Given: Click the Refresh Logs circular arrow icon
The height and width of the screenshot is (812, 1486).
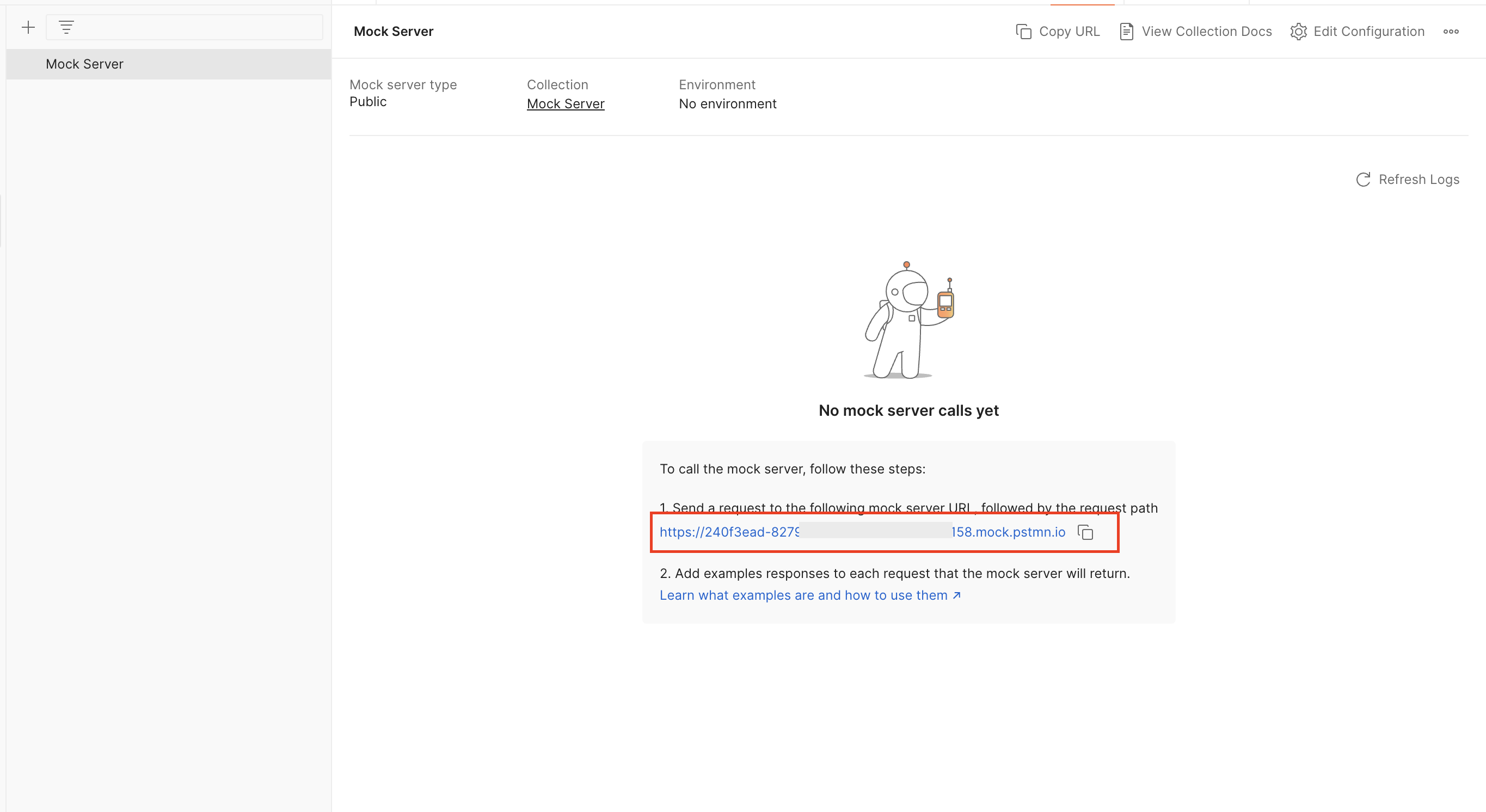Looking at the screenshot, I should (x=1363, y=180).
